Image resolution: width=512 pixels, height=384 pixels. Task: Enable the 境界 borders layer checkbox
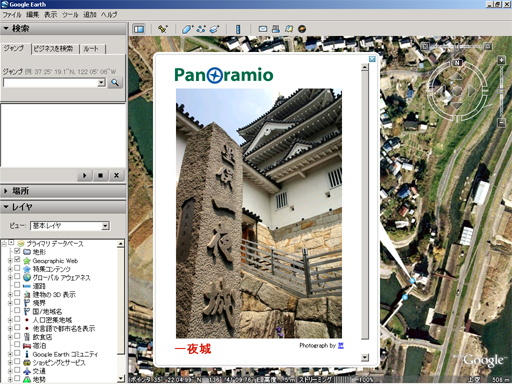click(17, 302)
